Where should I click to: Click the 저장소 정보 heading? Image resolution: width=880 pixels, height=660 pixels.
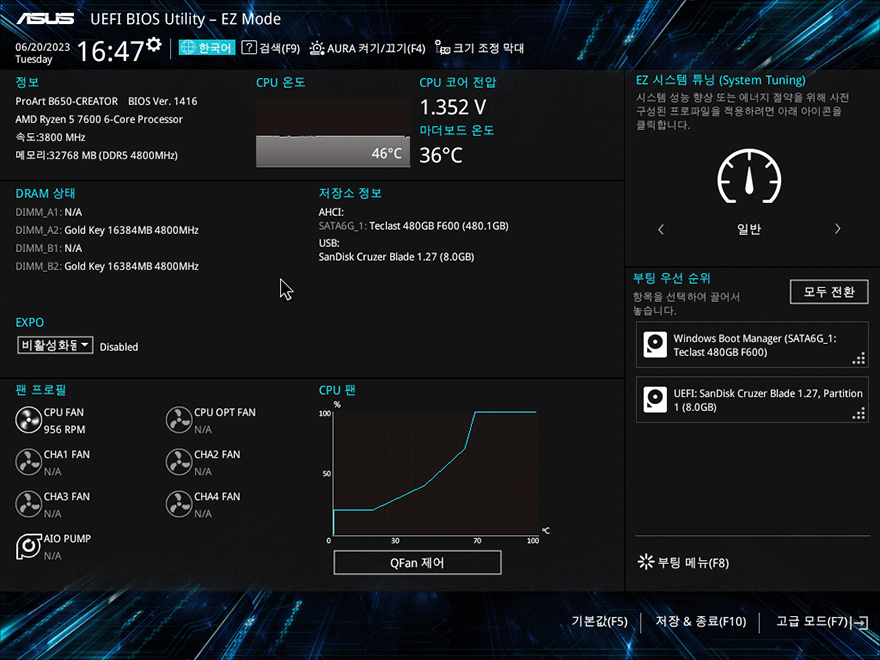pyautogui.click(x=350, y=193)
